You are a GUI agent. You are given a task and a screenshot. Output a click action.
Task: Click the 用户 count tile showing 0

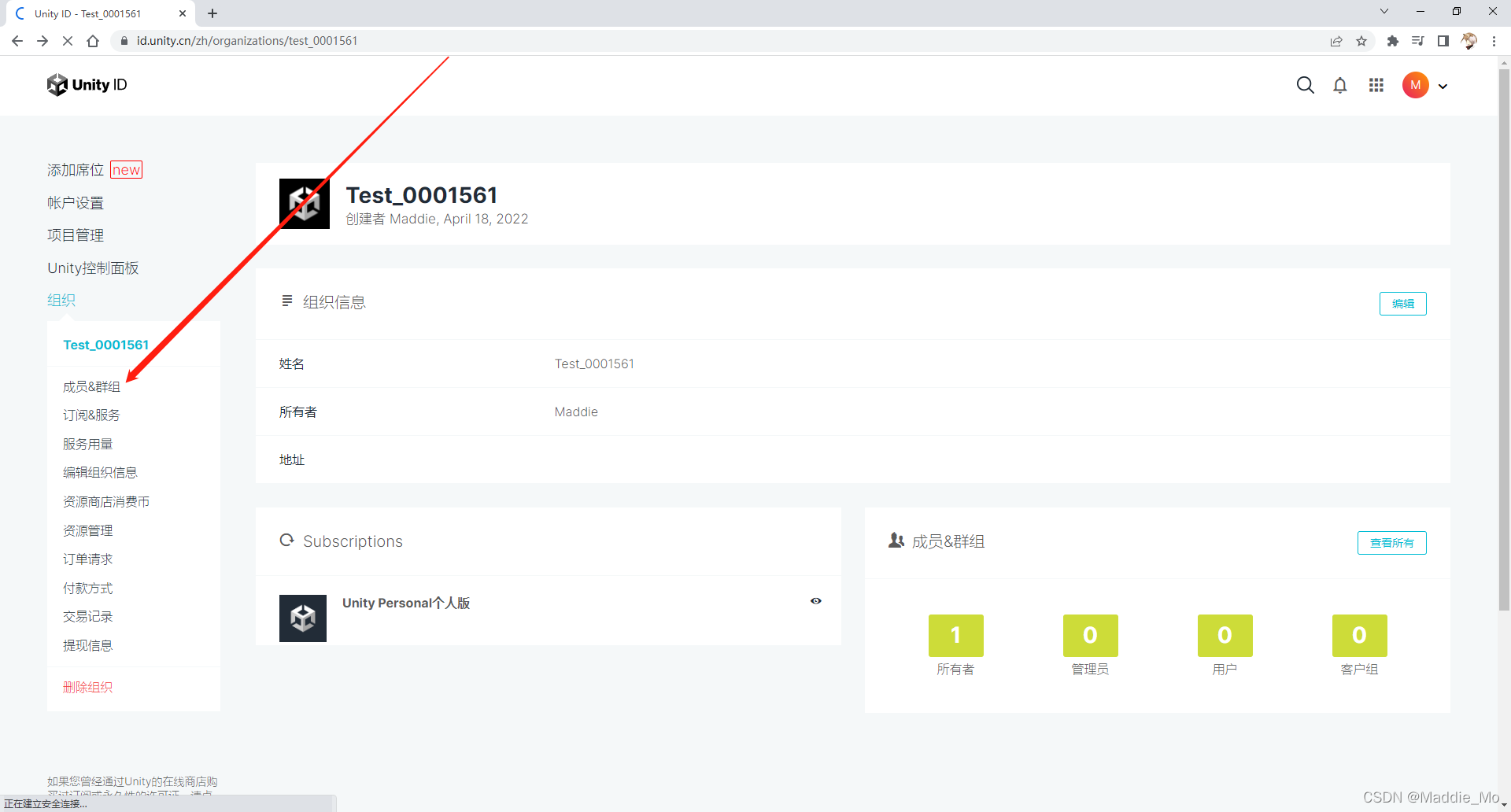(x=1225, y=635)
